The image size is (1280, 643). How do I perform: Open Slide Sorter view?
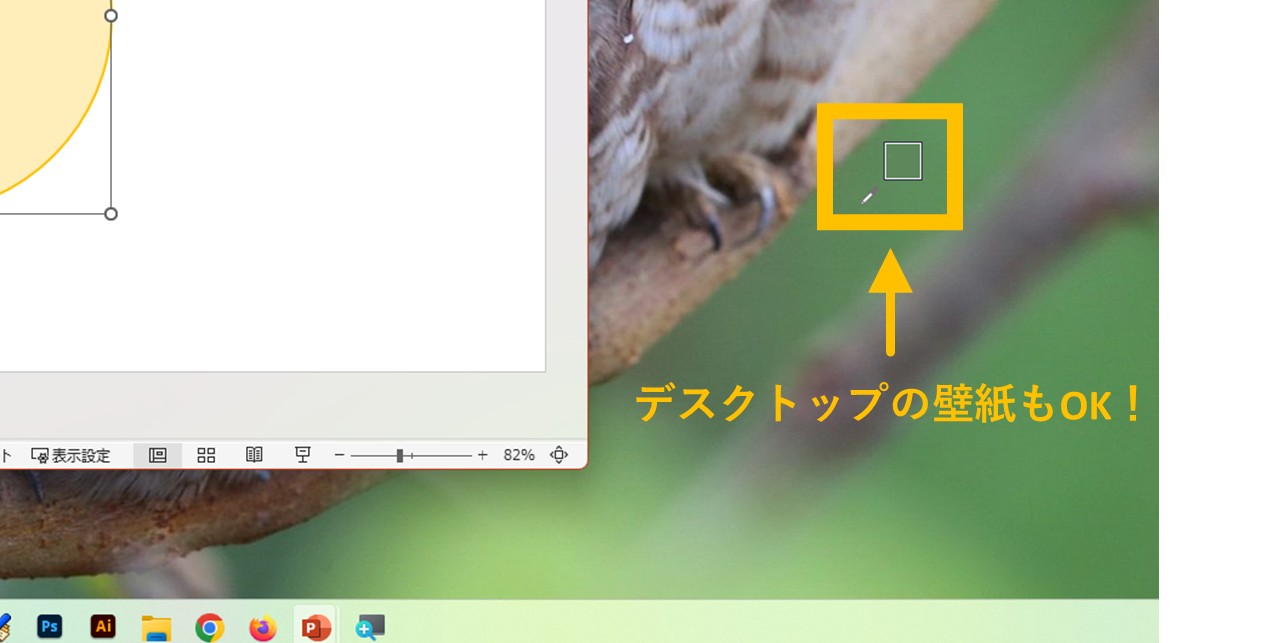[206, 455]
